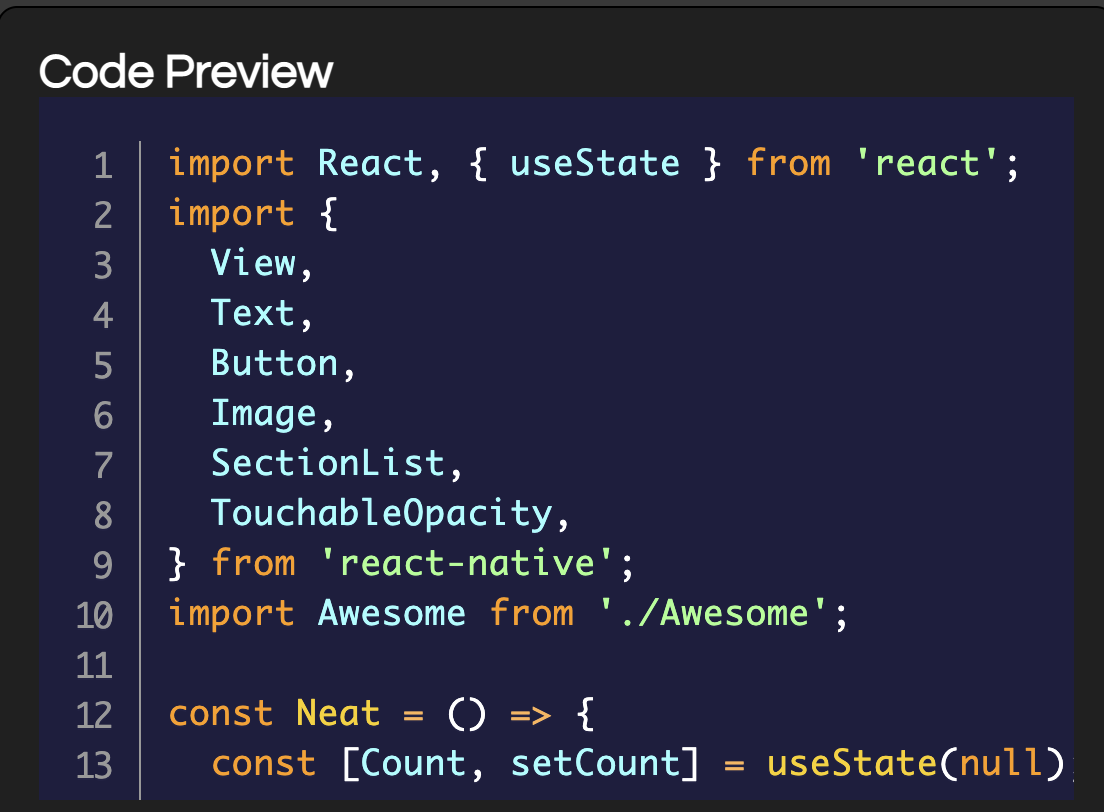Click 'from' keyword on line 9
Screen dimensions: 1104x812
253,563
